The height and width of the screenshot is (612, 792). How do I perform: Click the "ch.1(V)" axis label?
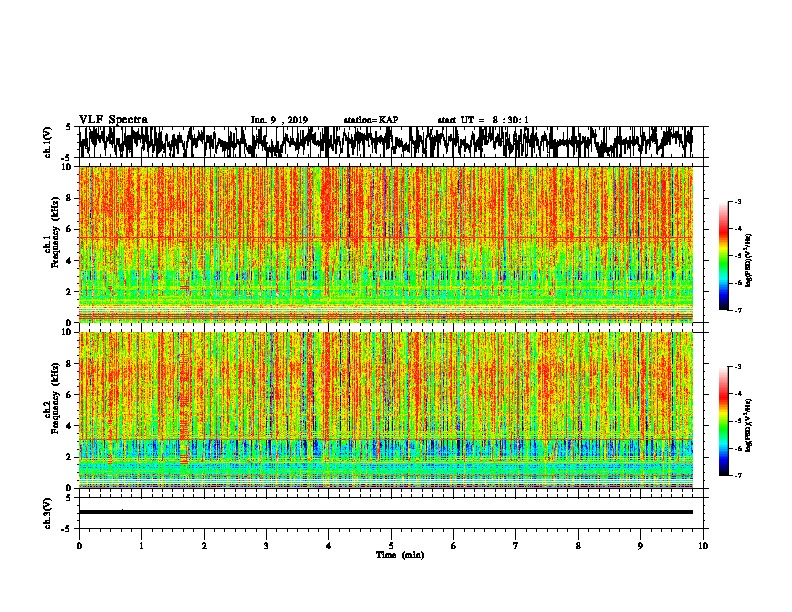pos(48,142)
